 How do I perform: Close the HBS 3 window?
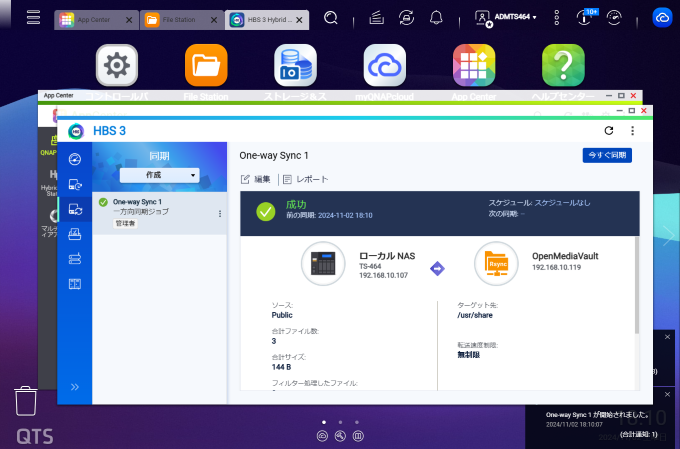[644, 111]
